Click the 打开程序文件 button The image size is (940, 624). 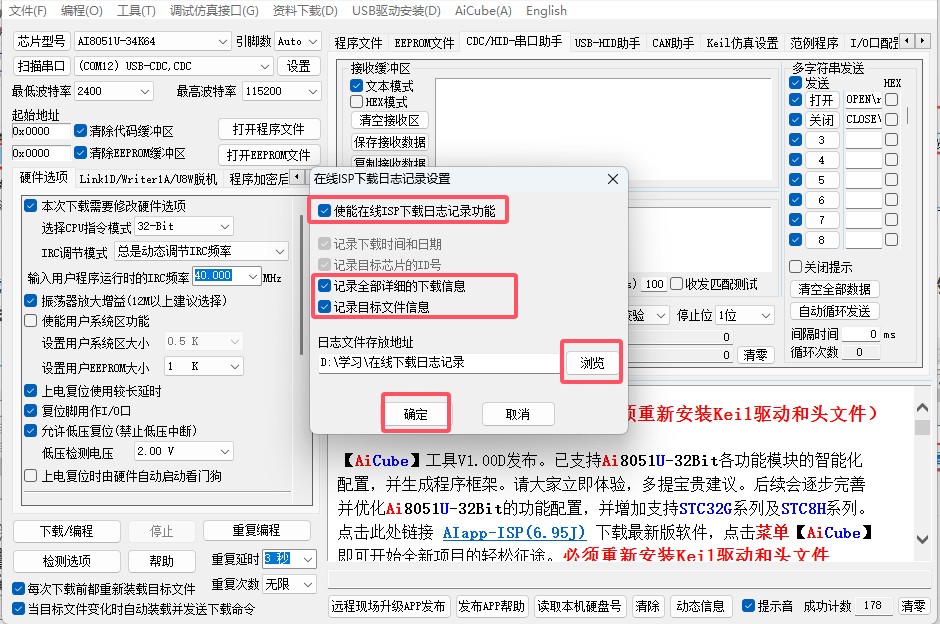[x=269, y=129]
